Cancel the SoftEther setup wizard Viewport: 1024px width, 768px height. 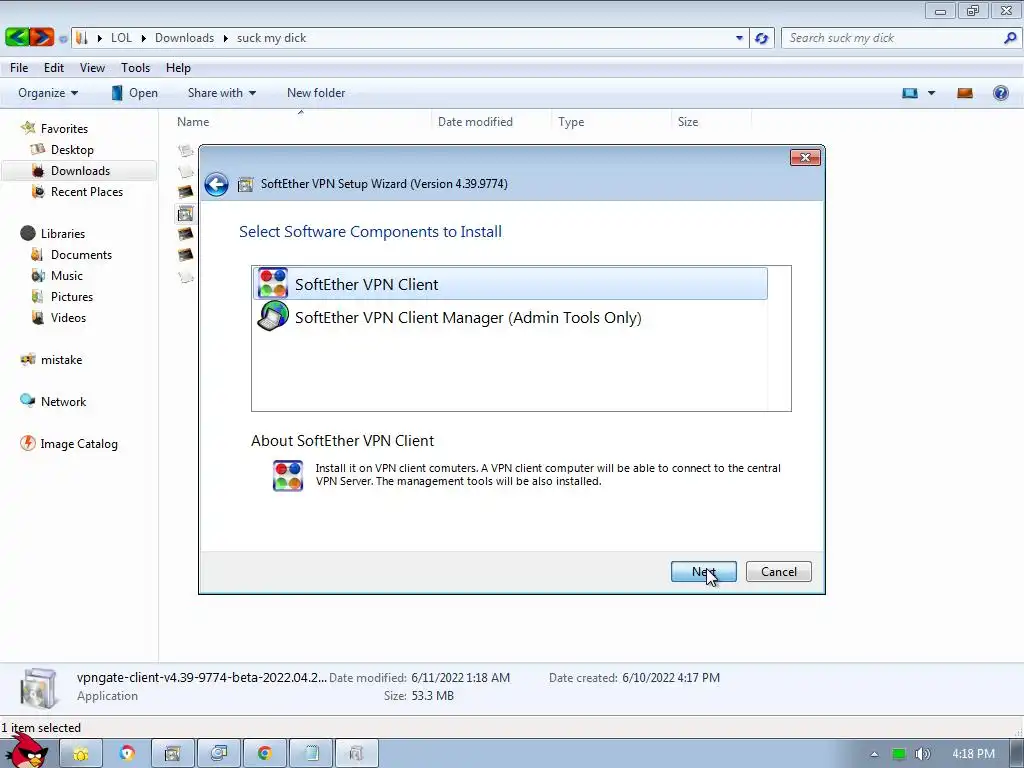(x=778, y=571)
